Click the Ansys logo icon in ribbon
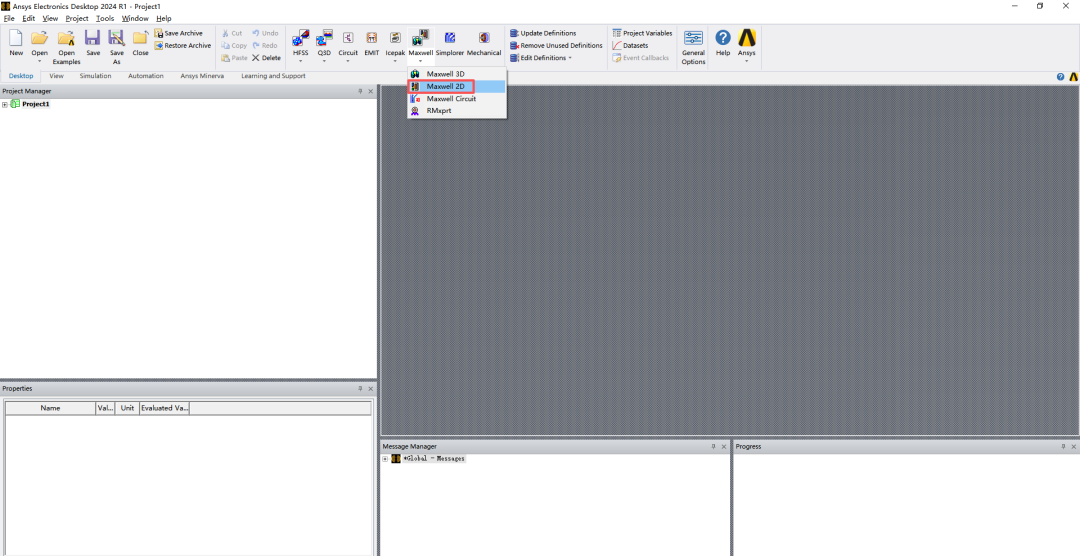The image size is (1080, 556). 747,37
